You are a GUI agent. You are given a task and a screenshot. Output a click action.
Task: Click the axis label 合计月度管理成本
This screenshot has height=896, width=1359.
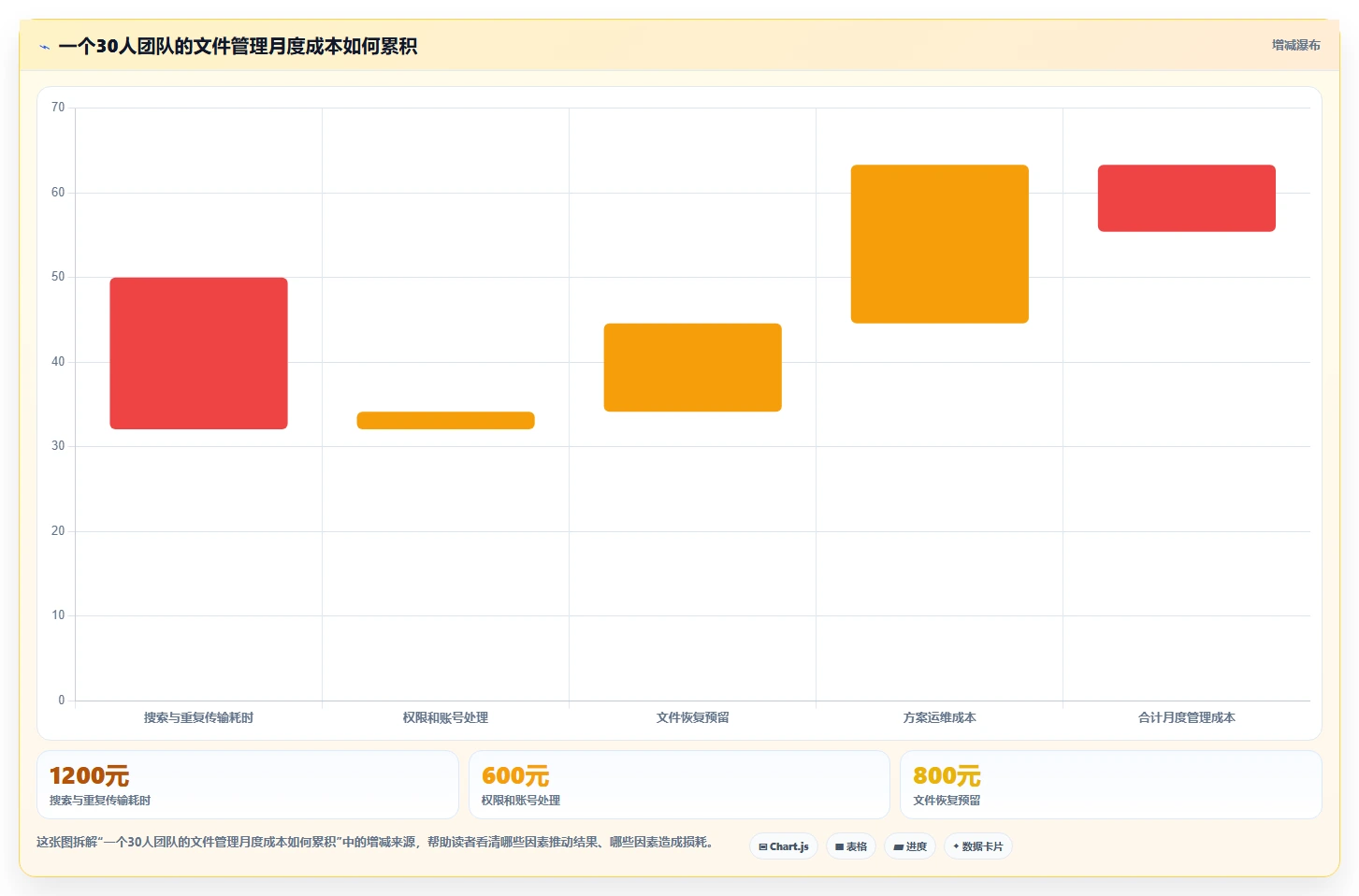1186,717
